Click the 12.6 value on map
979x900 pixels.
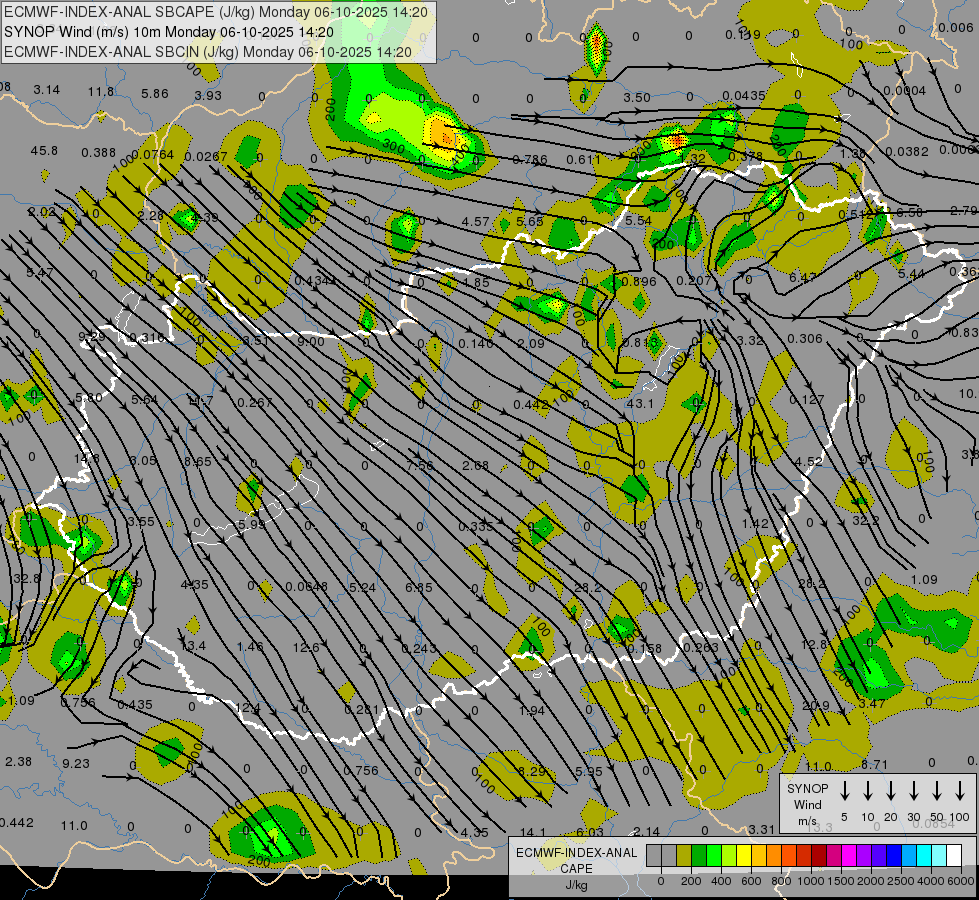tap(306, 647)
